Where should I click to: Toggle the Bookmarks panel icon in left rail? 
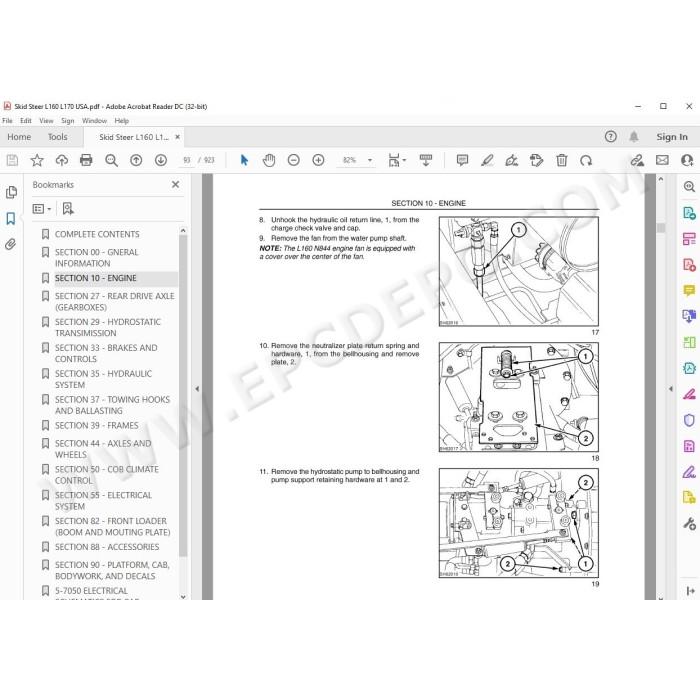(11, 218)
